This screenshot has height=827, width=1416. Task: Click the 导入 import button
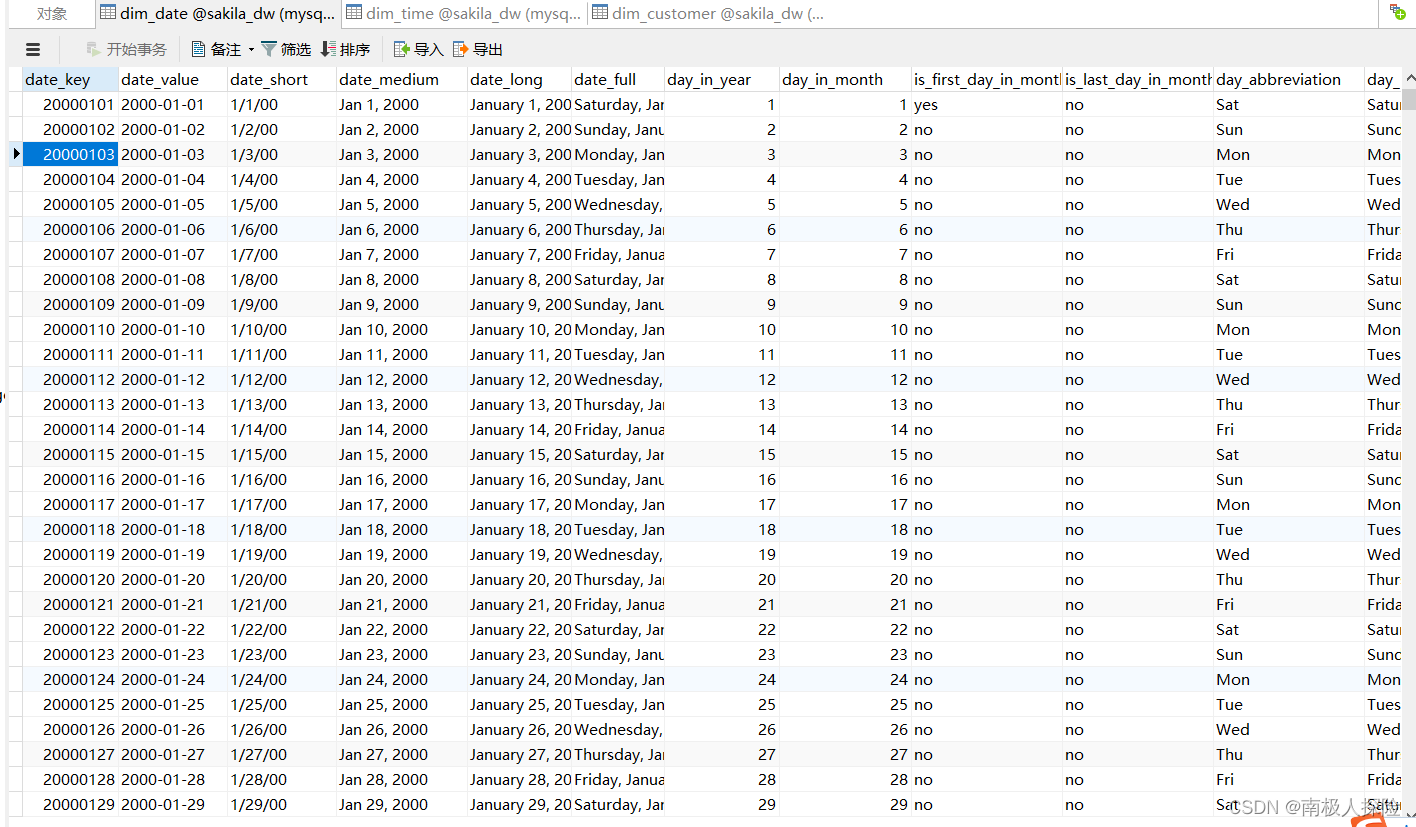point(418,49)
